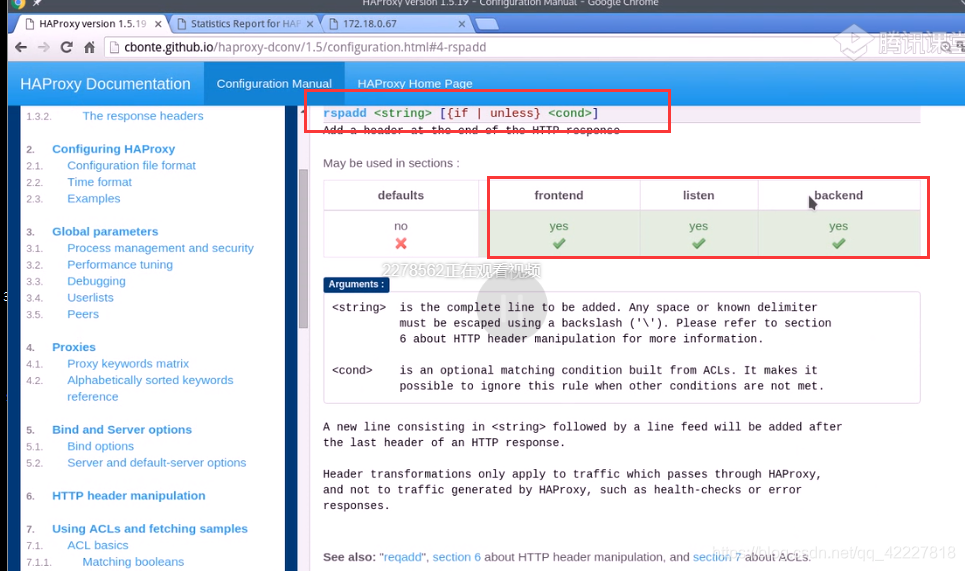Viewport: 965px width, 571px height.
Task: Click the '<cond>' argument name
Action: [x=352, y=370]
